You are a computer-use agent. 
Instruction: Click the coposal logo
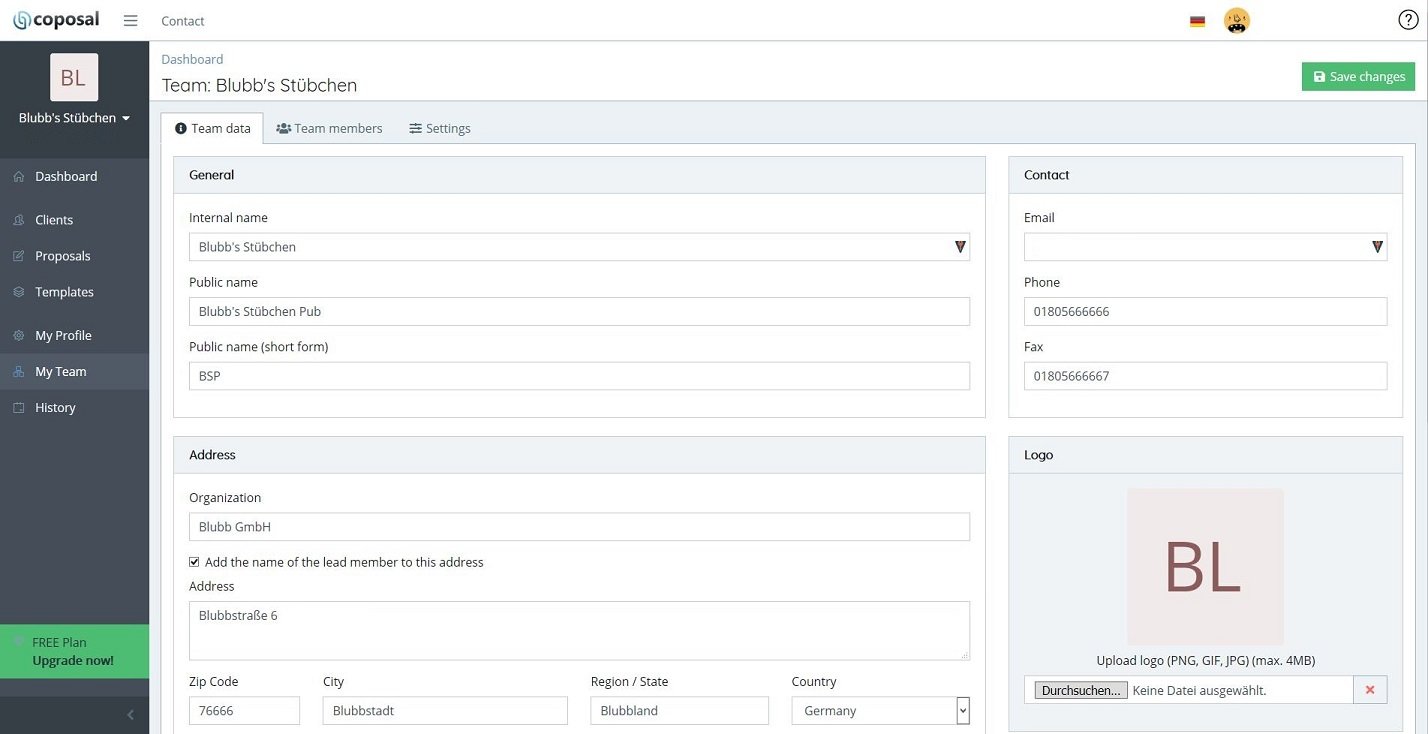(59, 20)
